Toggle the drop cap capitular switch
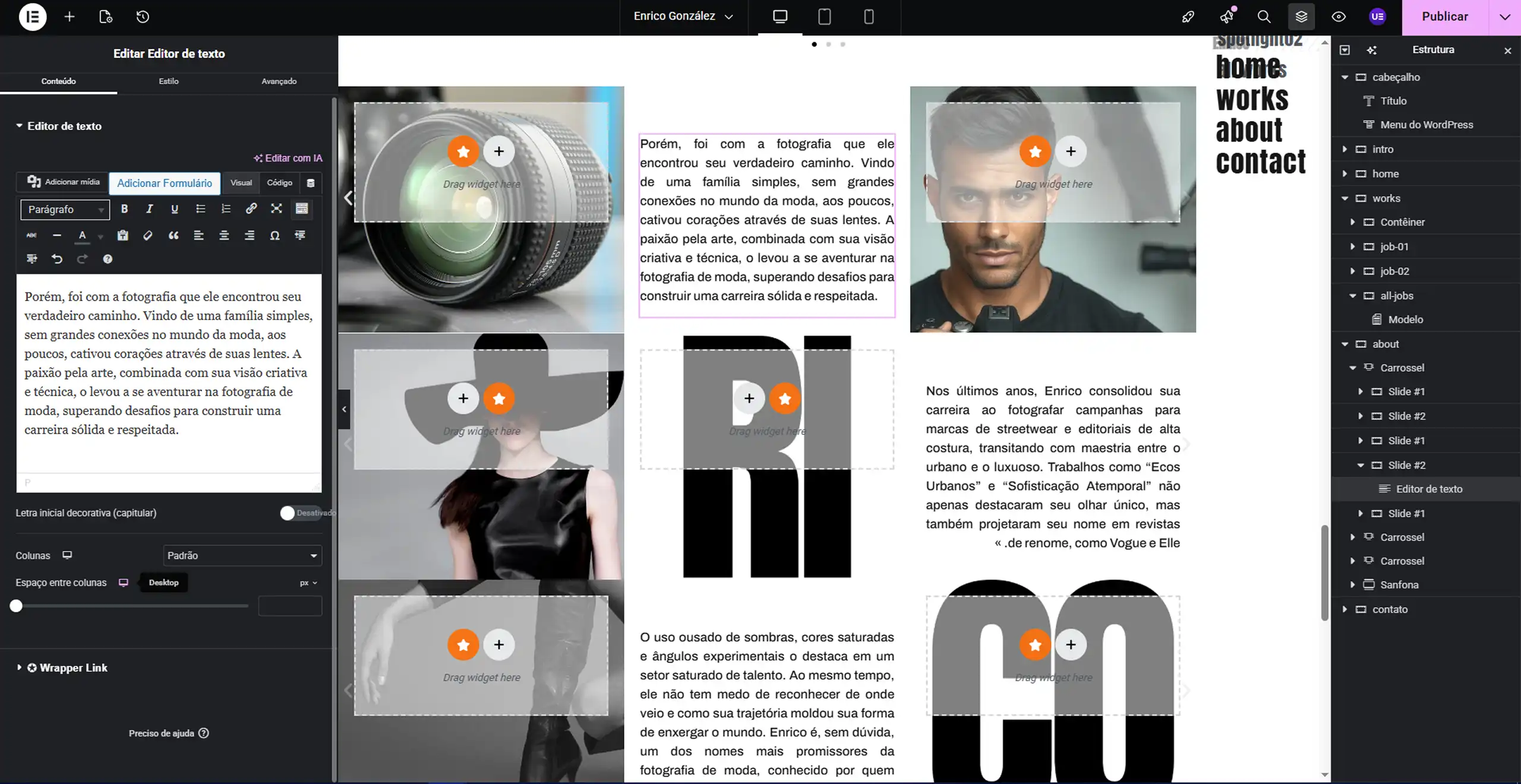Viewport: 1521px width, 784px height. coord(301,513)
